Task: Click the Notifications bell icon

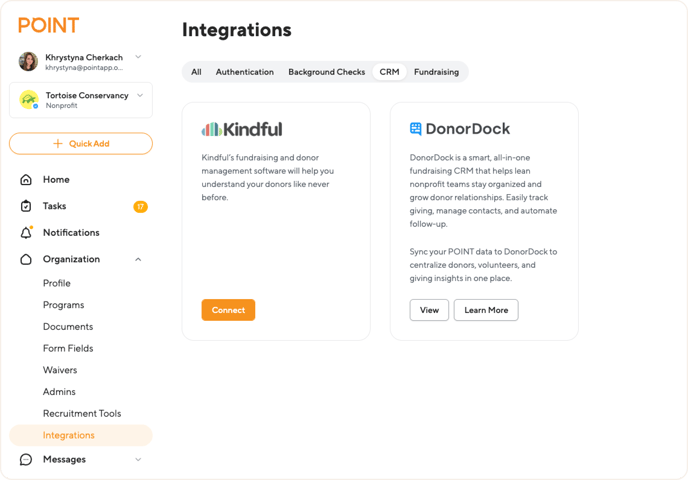Action: point(26,233)
